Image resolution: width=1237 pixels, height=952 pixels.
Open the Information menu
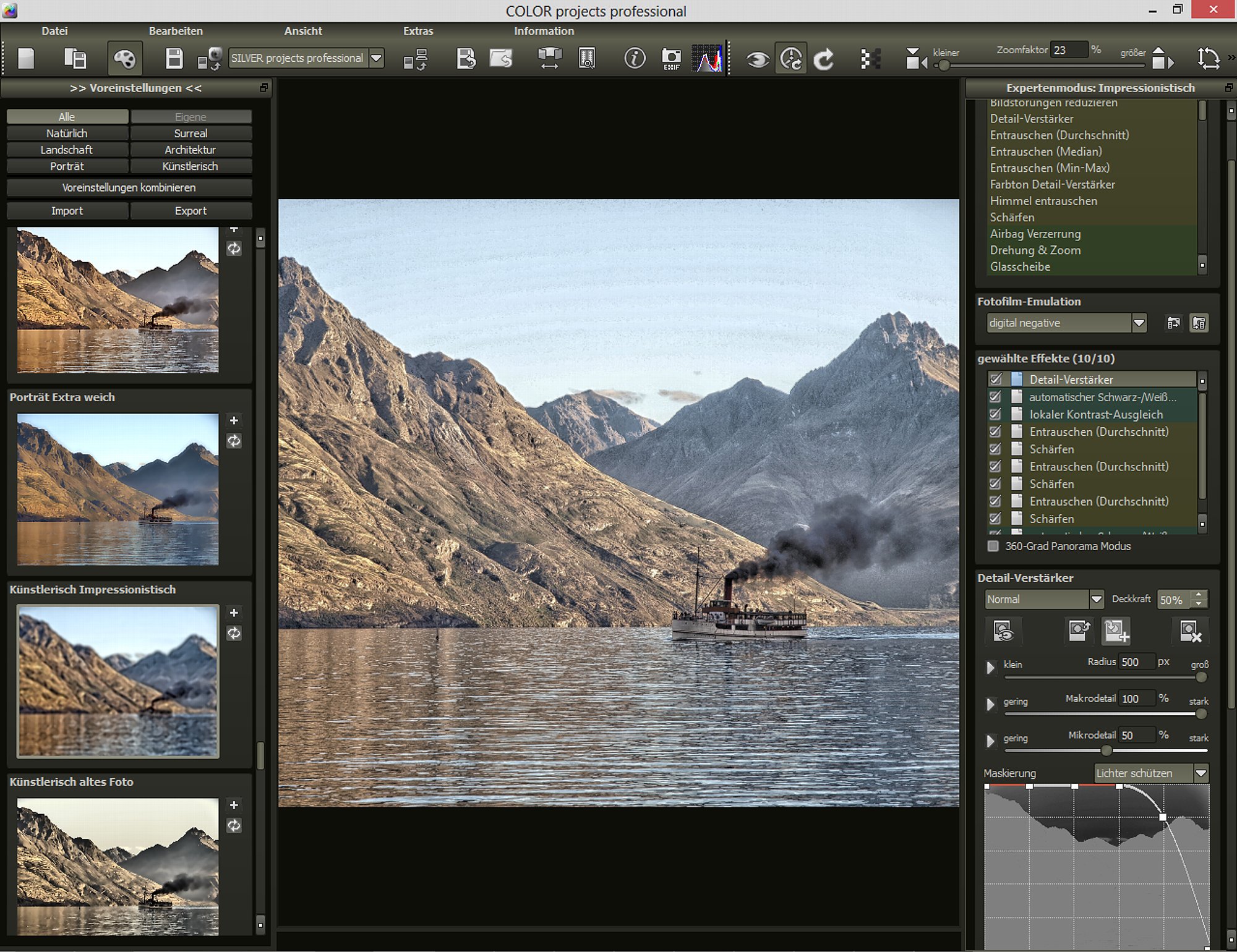pyautogui.click(x=544, y=31)
